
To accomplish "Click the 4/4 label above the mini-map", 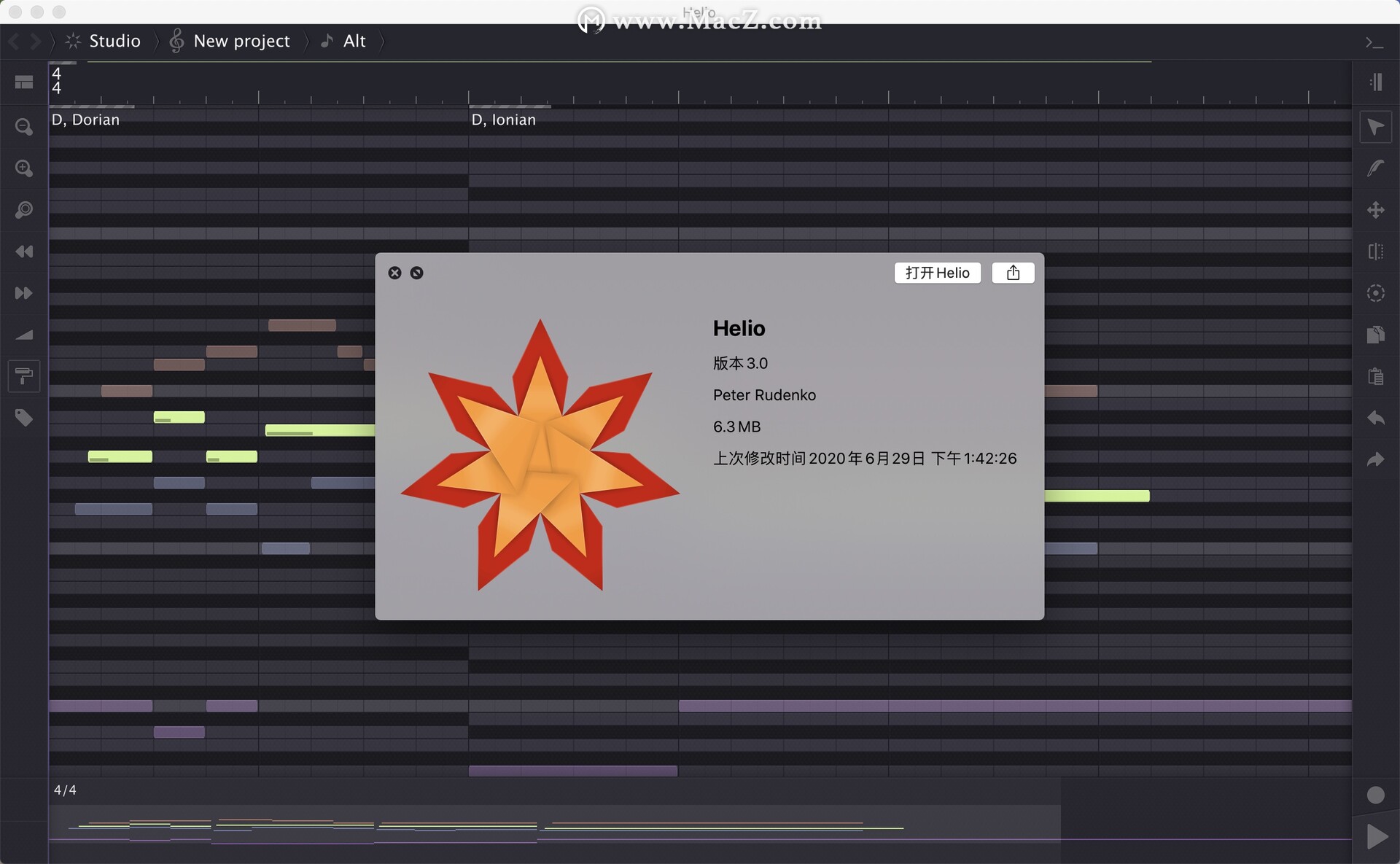I will (x=65, y=790).
